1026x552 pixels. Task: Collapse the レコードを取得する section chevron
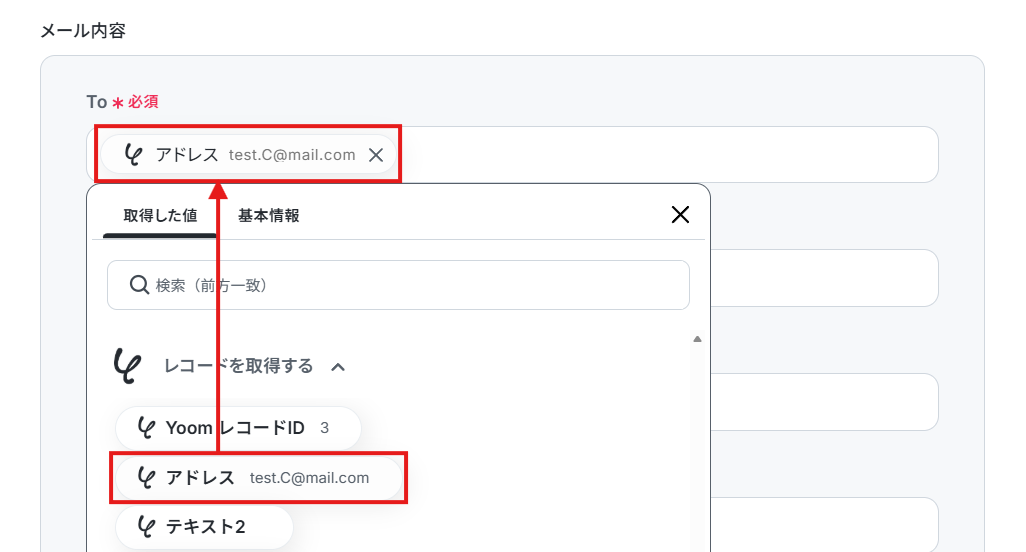pyautogui.click(x=338, y=367)
